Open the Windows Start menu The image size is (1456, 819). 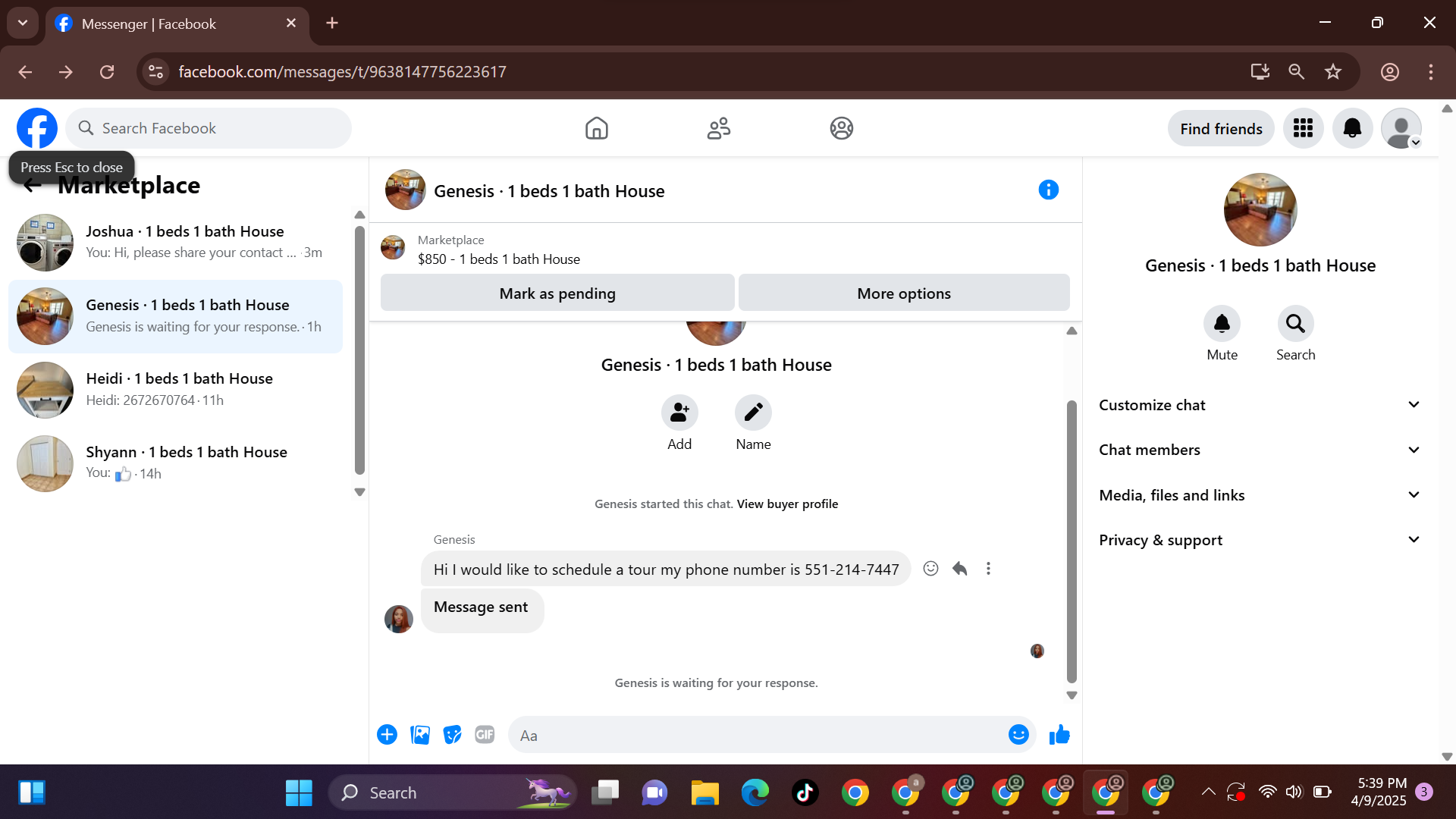pos(298,792)
